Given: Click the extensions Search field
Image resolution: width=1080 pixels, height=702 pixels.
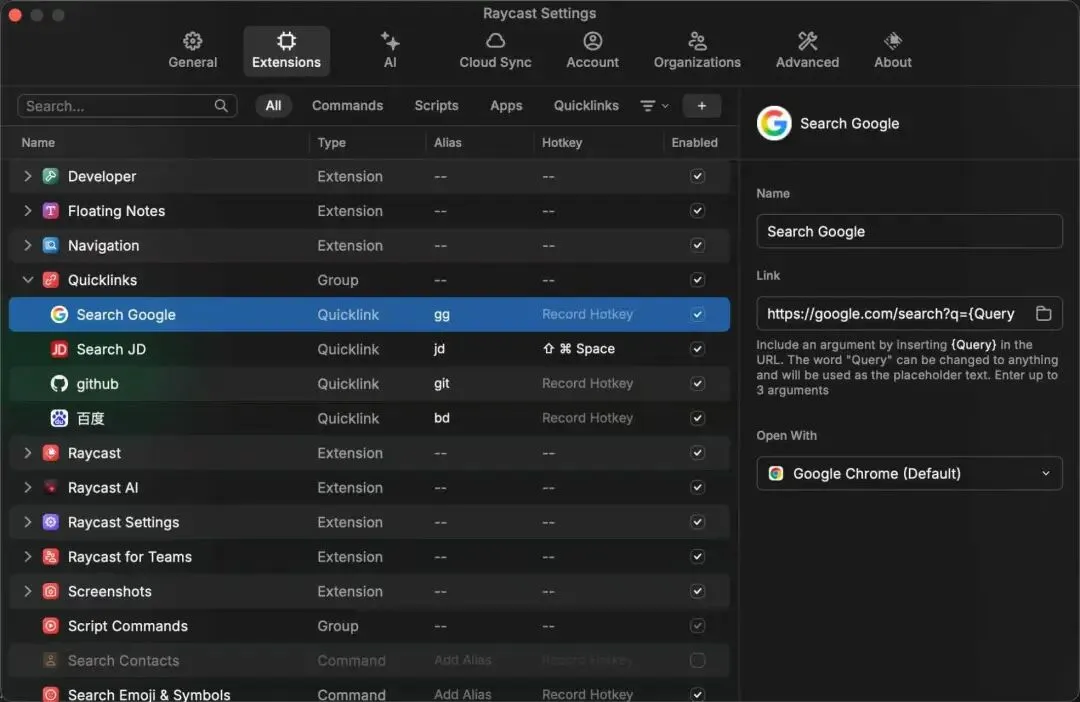Looking at the screenshot, I should (118, 106).
